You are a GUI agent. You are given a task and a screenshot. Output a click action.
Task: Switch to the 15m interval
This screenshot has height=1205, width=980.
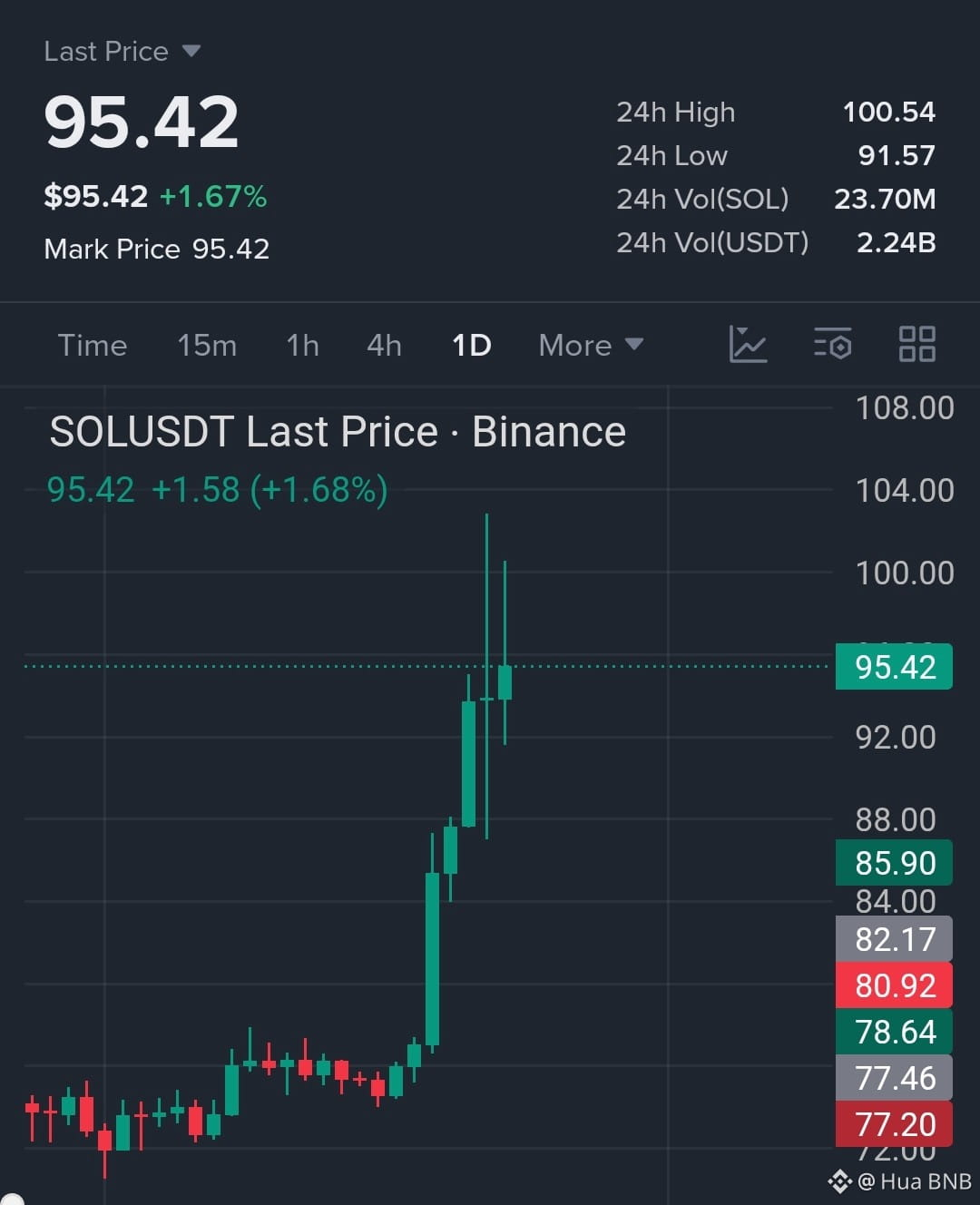click(207, 345)
